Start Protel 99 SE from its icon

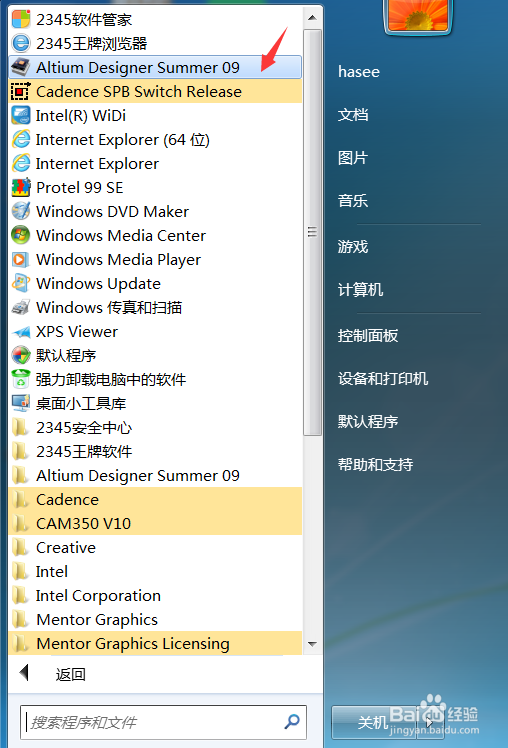pos(21,187)
